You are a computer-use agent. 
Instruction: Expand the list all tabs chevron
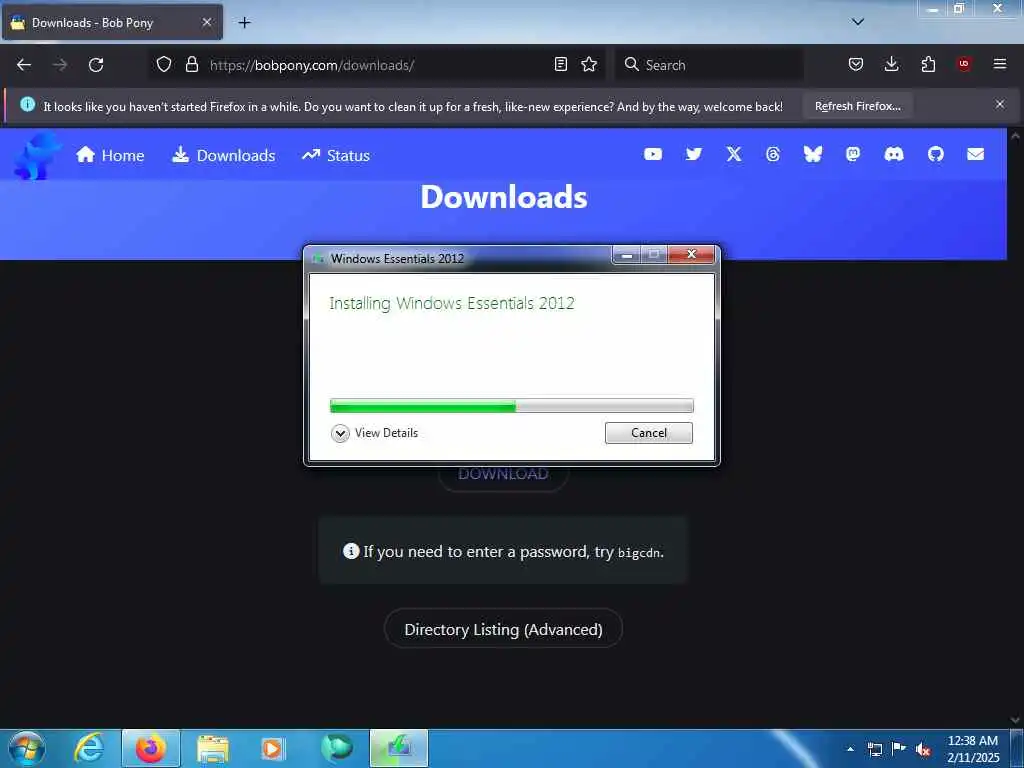(x=858, y=22)
